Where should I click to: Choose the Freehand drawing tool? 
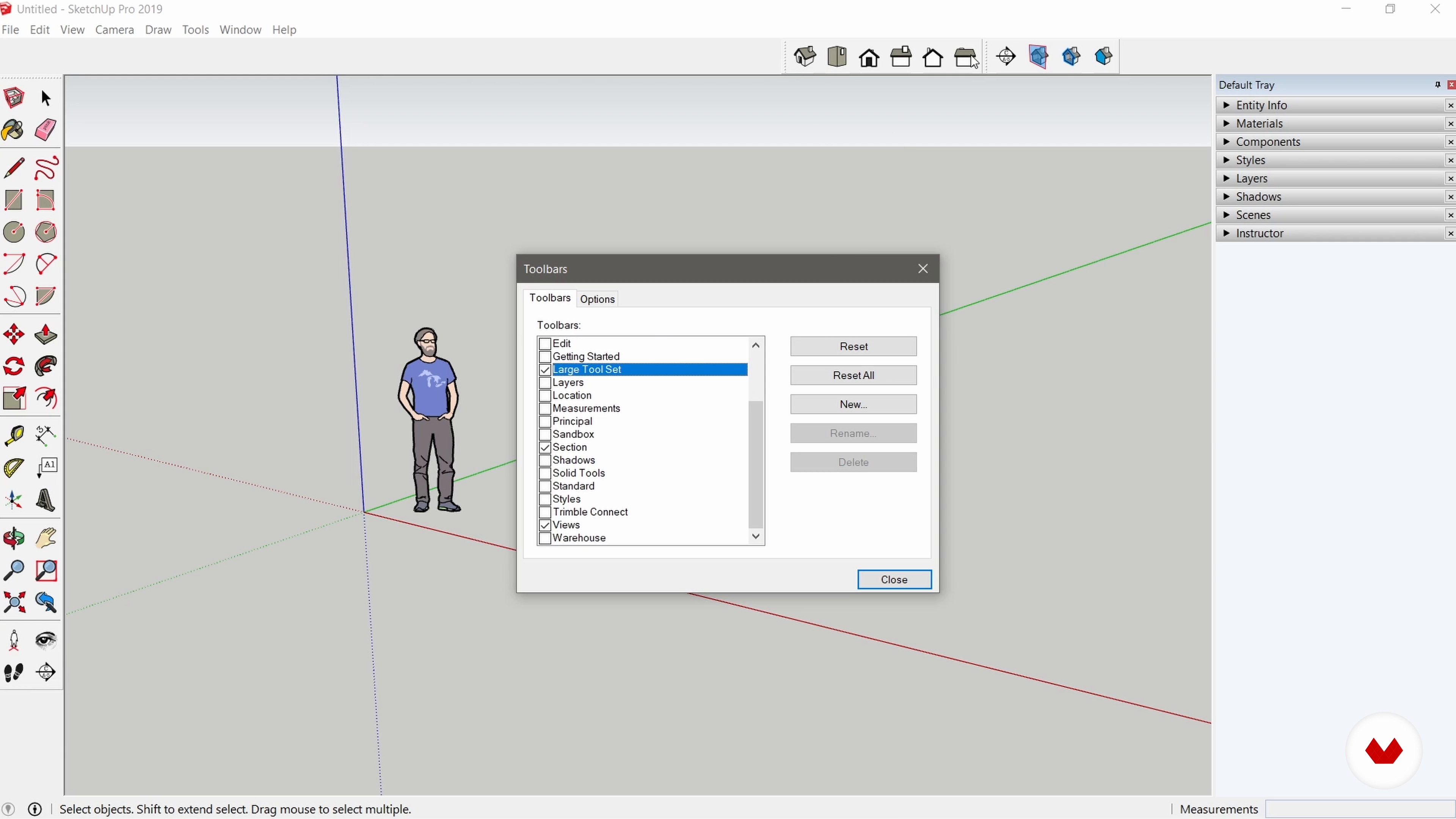pyautogui.click(x=46, y=168)
